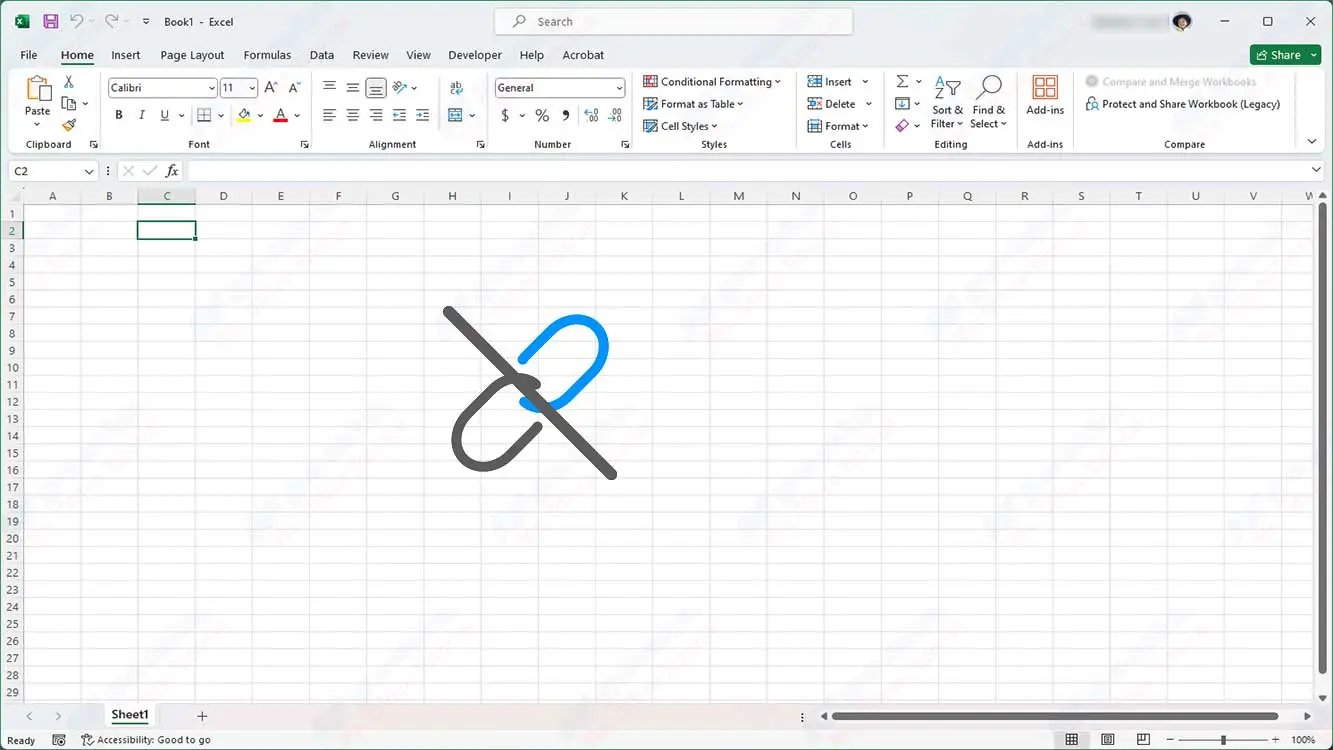1333x750 pixels.
Task: Click the AutoSum sigma icon
Action: (902, 82)
